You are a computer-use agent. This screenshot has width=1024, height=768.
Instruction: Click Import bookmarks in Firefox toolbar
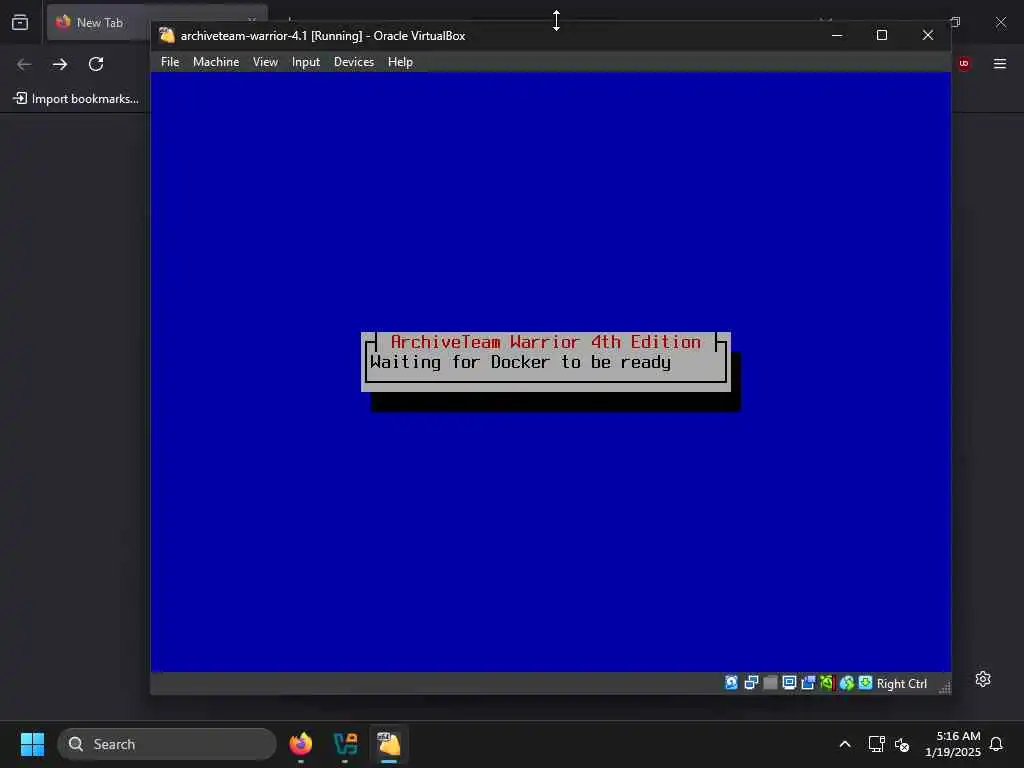(x=76, y=99)
